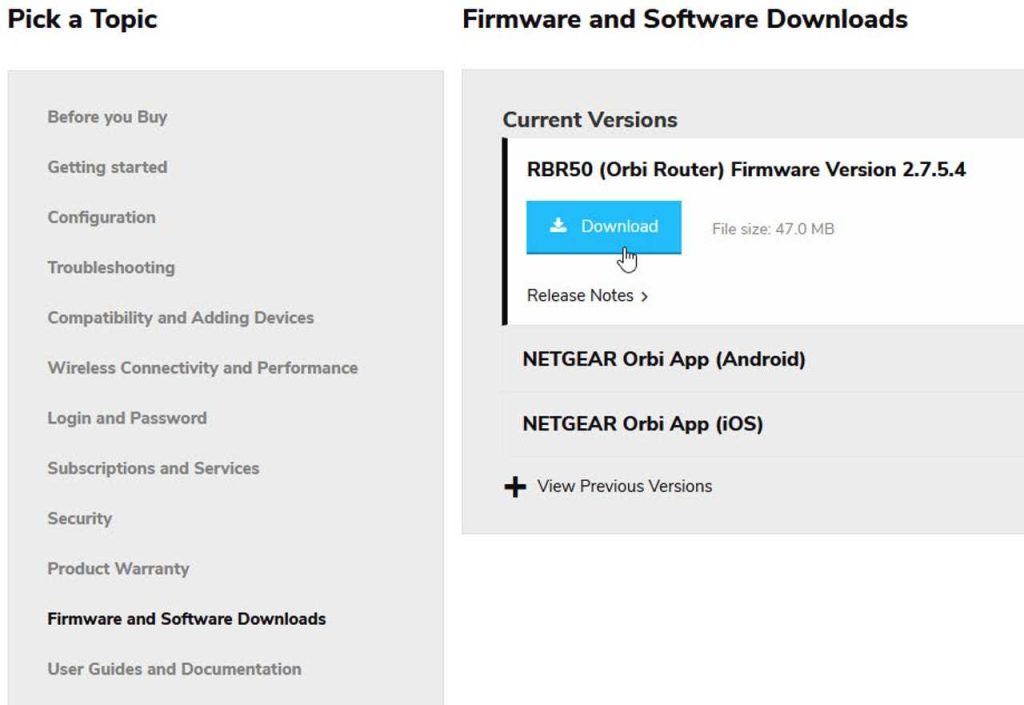Click the plus icon beside View Previous Versions
This screenshot has height=705, width=1024.
tap(515, 487)
